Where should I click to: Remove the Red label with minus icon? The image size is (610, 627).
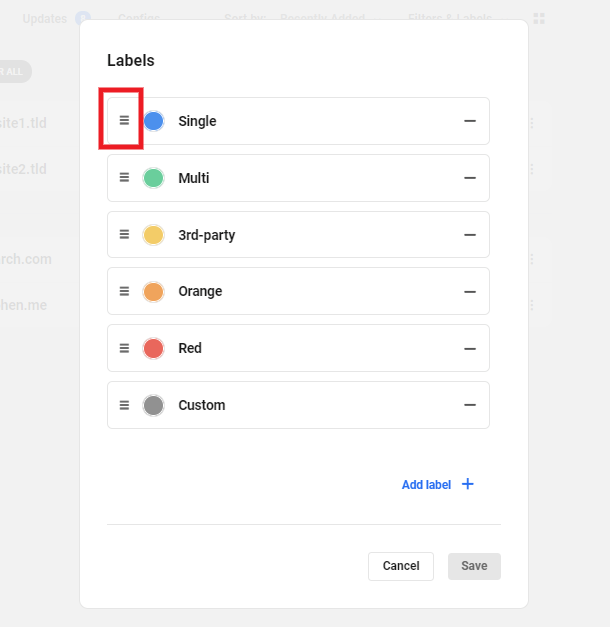[470, 348]
